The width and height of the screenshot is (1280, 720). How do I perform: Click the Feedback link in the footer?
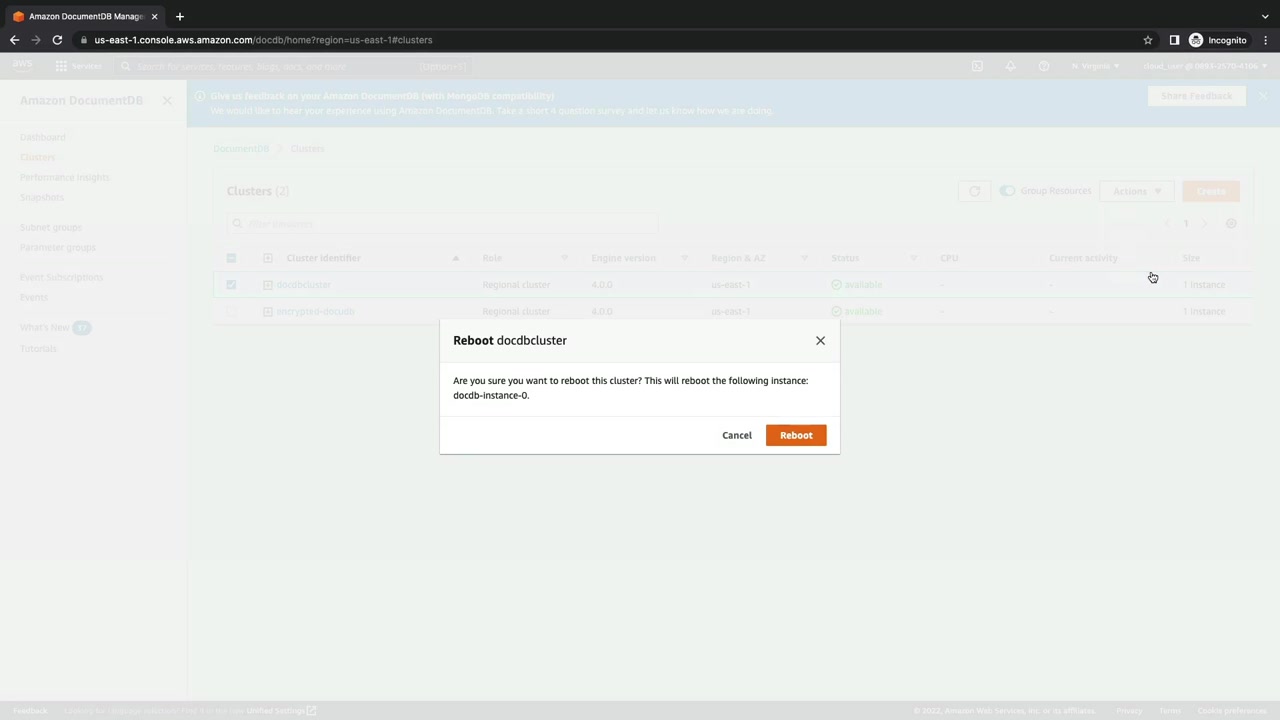coord(30,711)
